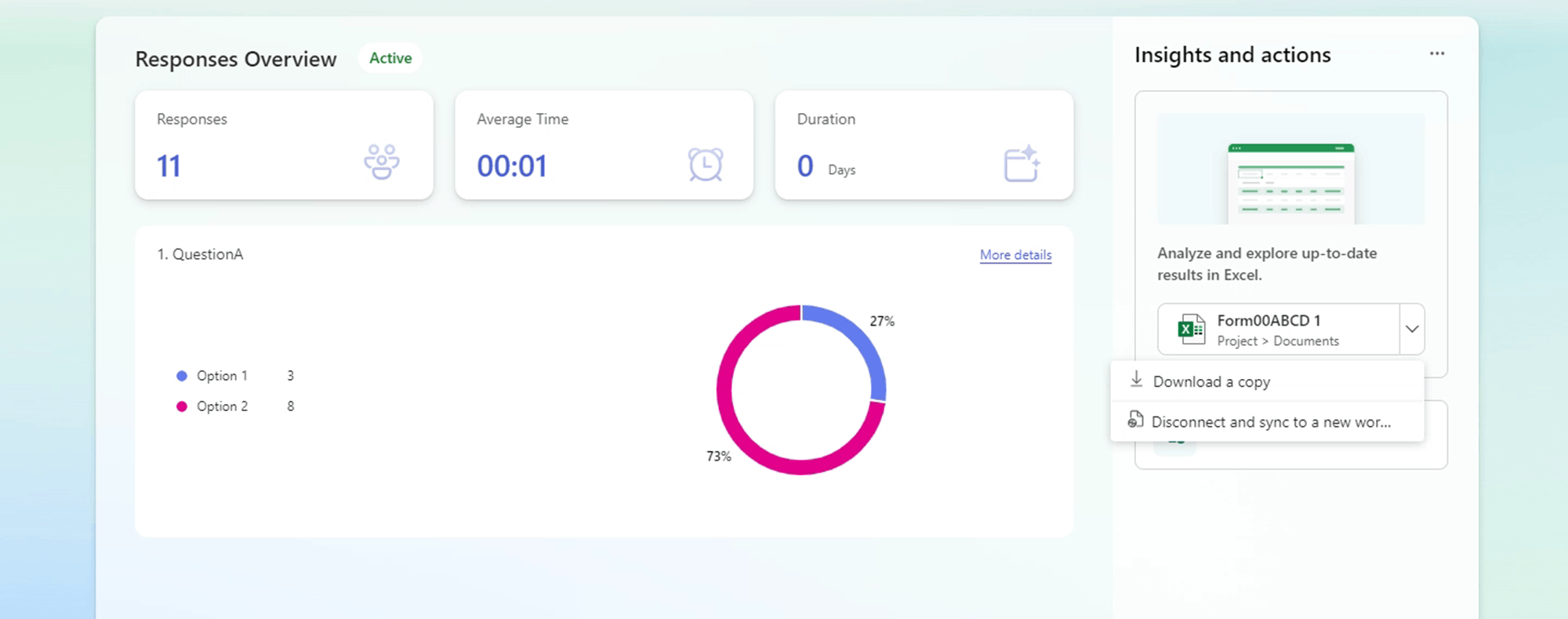This screenshot has height=619, width=1568.
Task: Expand the Form00ABCD 1 workbook dropdown chevron
Action: coord(1412,329)
